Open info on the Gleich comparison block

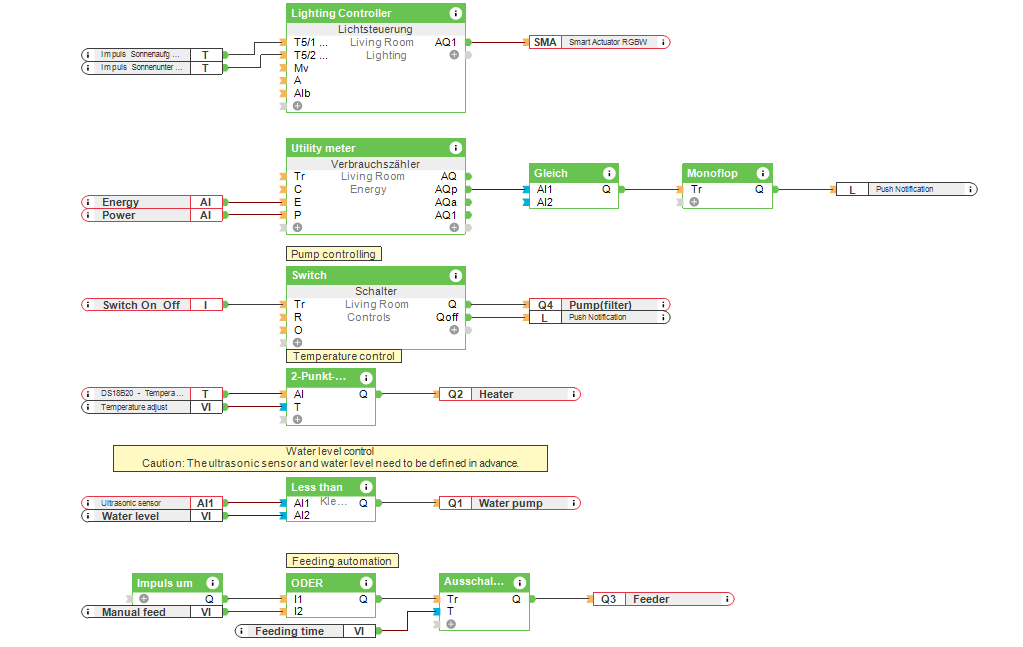click(x=609, y=172)
